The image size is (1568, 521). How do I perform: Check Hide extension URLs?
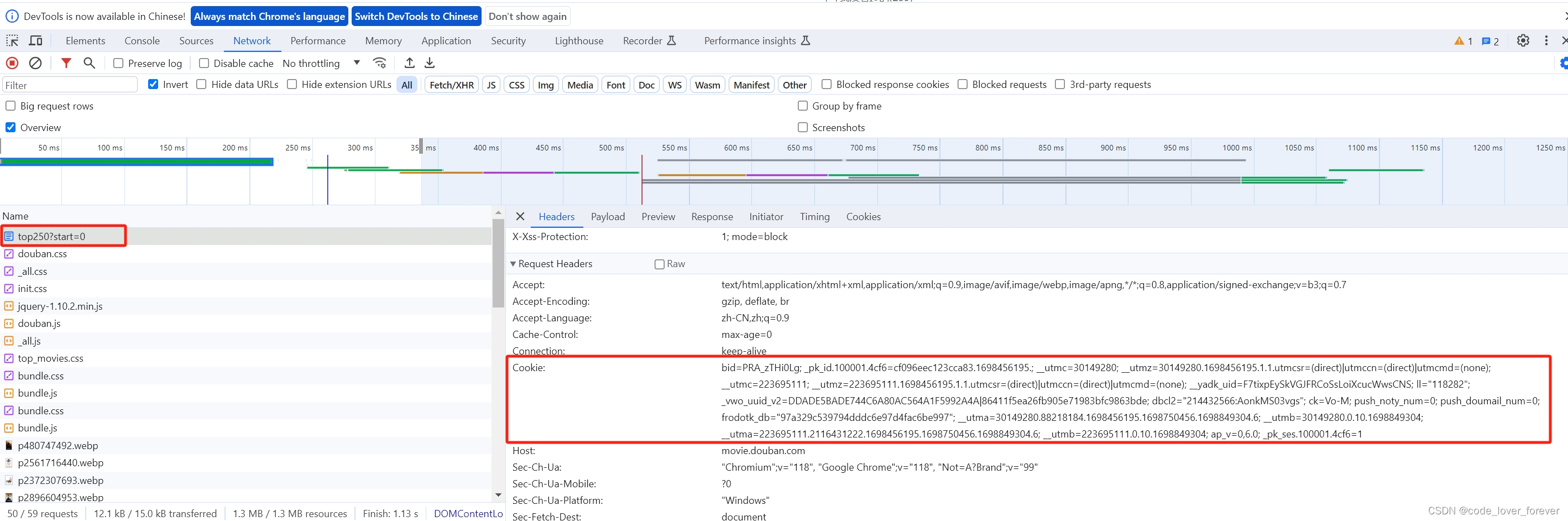pos(292,84)
